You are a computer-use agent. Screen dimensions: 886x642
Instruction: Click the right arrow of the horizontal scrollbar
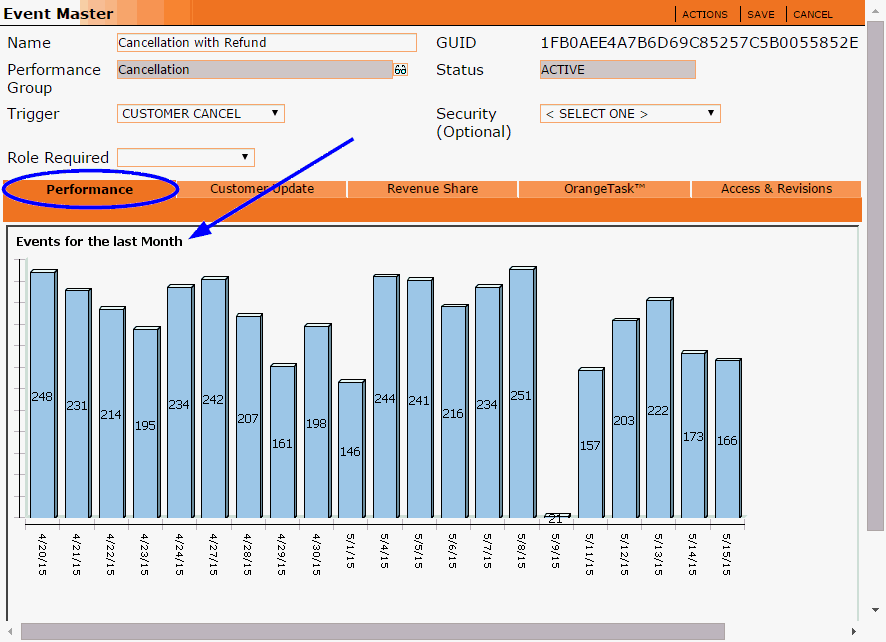click(853, 632)
